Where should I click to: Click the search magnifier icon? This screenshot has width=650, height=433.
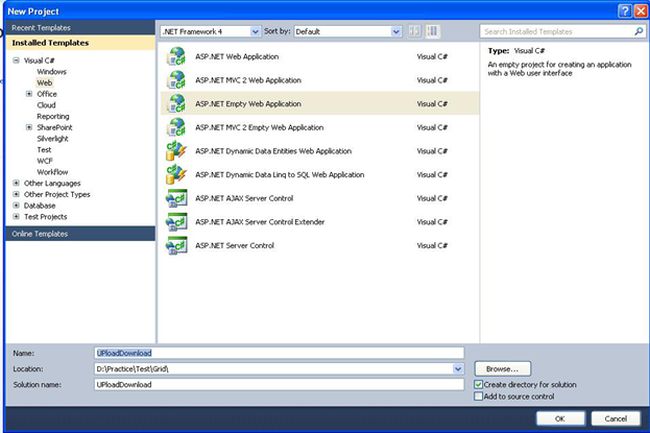(x=638, y=31)
